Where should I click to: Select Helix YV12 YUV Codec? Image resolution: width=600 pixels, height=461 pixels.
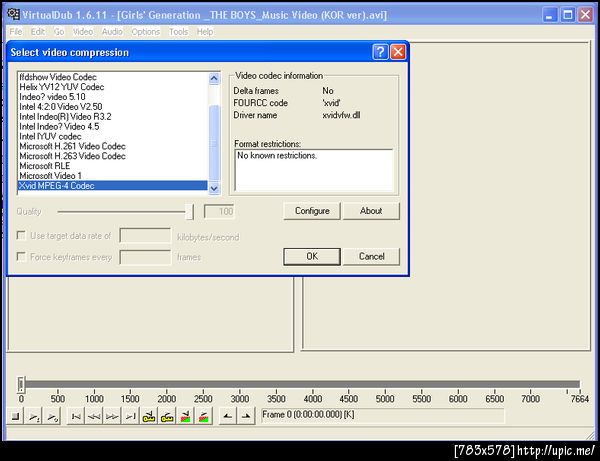[x=113, y=87]
